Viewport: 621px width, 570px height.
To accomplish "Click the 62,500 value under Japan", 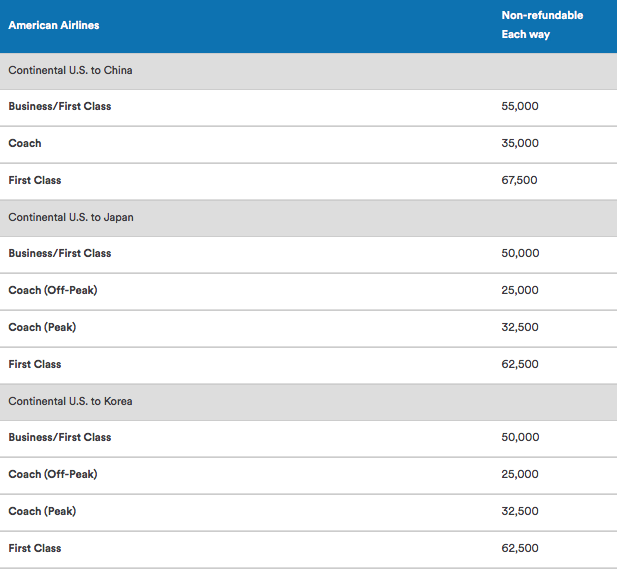I will tap(520, 364).
